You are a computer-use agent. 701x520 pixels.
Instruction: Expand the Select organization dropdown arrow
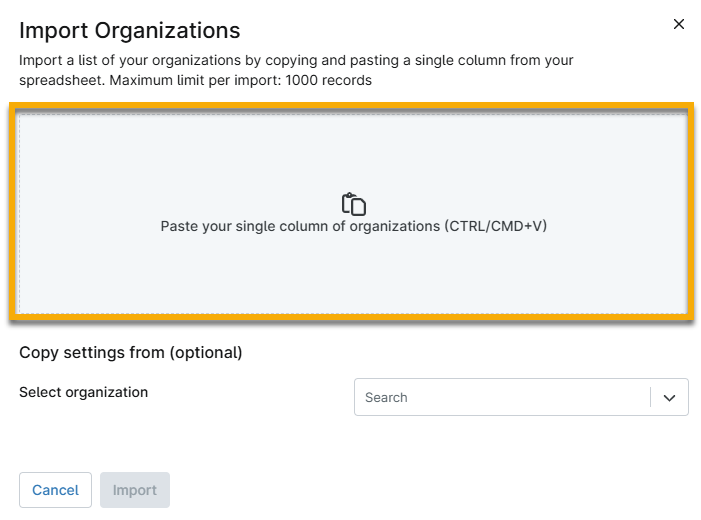[x=670, y=398]
